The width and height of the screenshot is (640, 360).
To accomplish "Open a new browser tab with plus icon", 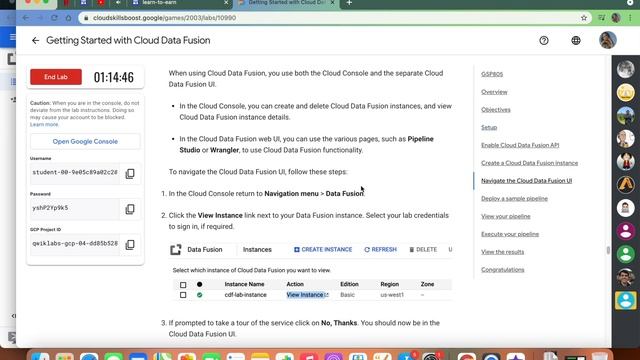I will click(349, 3).
